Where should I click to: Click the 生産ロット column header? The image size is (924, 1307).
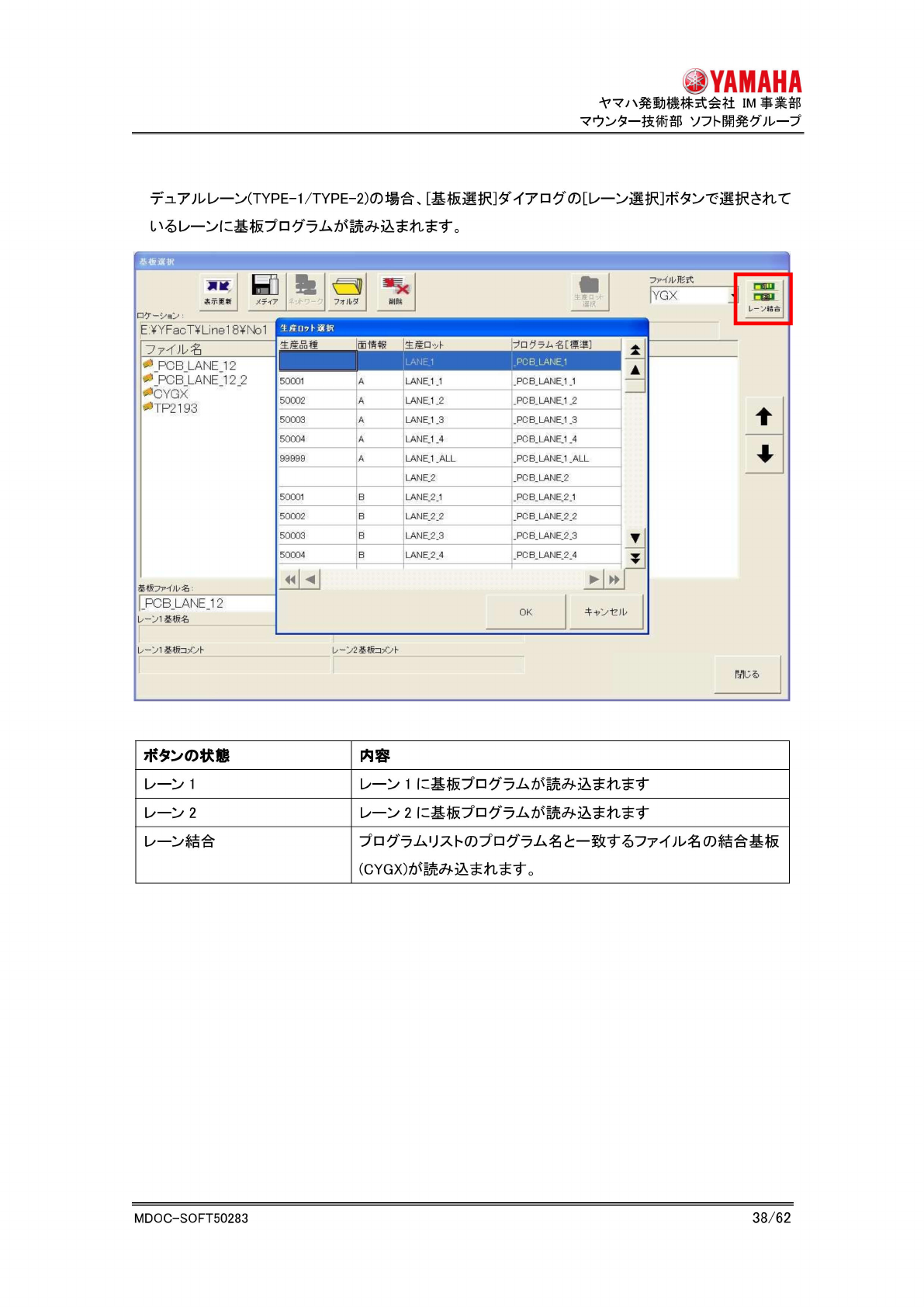(456, 345)
